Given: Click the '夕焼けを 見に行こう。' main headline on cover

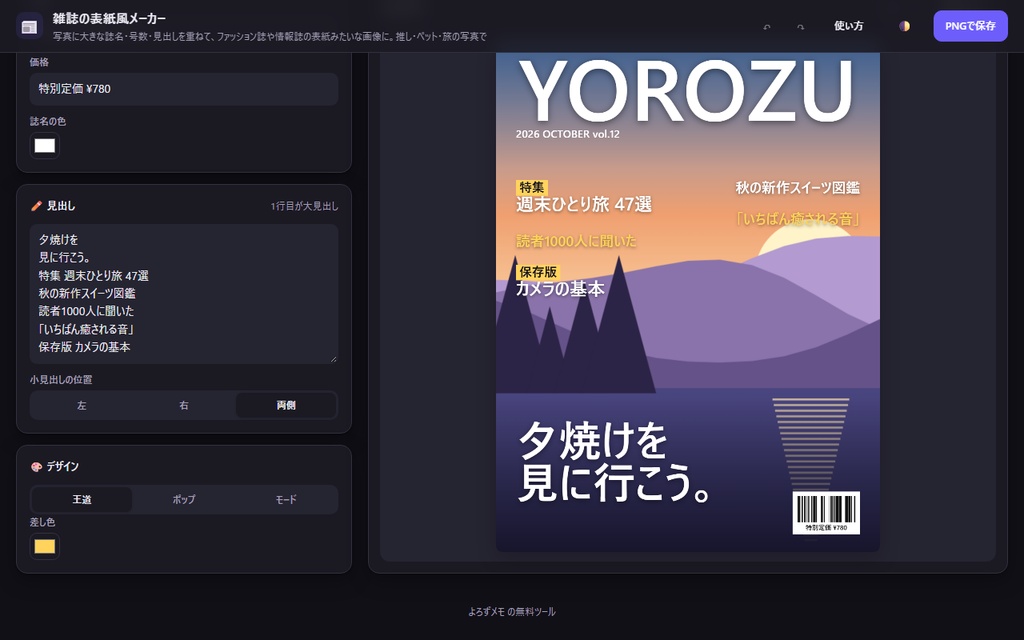Looking at the screenshot, I should tap(615, 462).
